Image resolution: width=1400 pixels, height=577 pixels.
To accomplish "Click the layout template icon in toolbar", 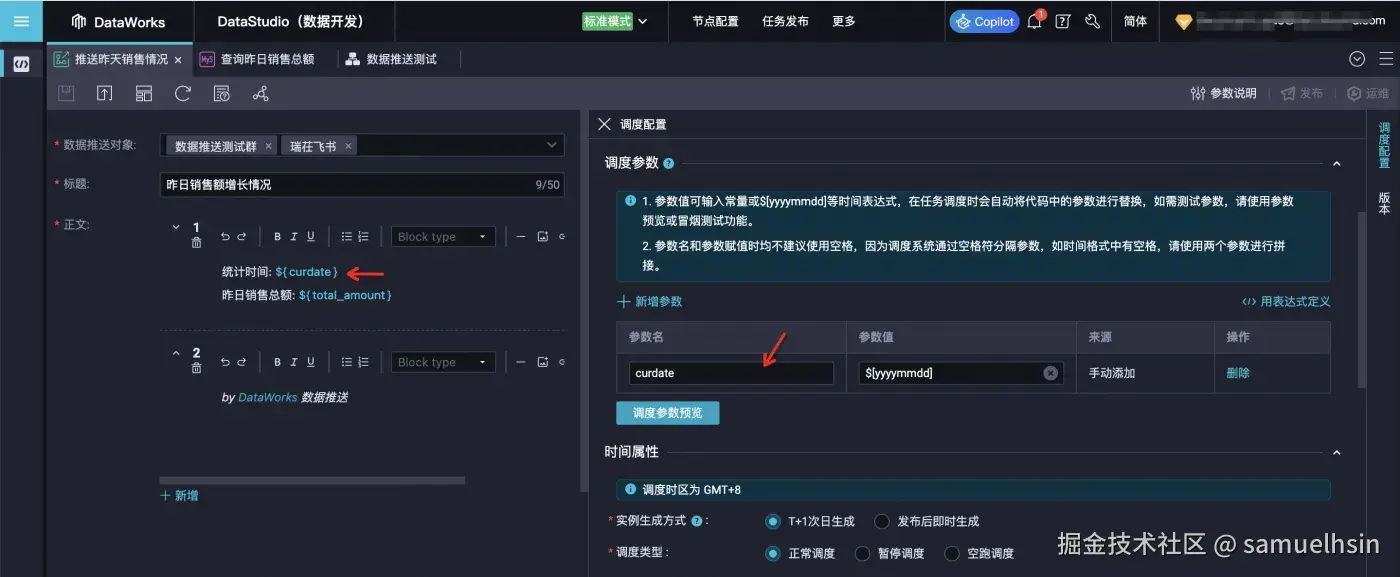I will 144,93.
